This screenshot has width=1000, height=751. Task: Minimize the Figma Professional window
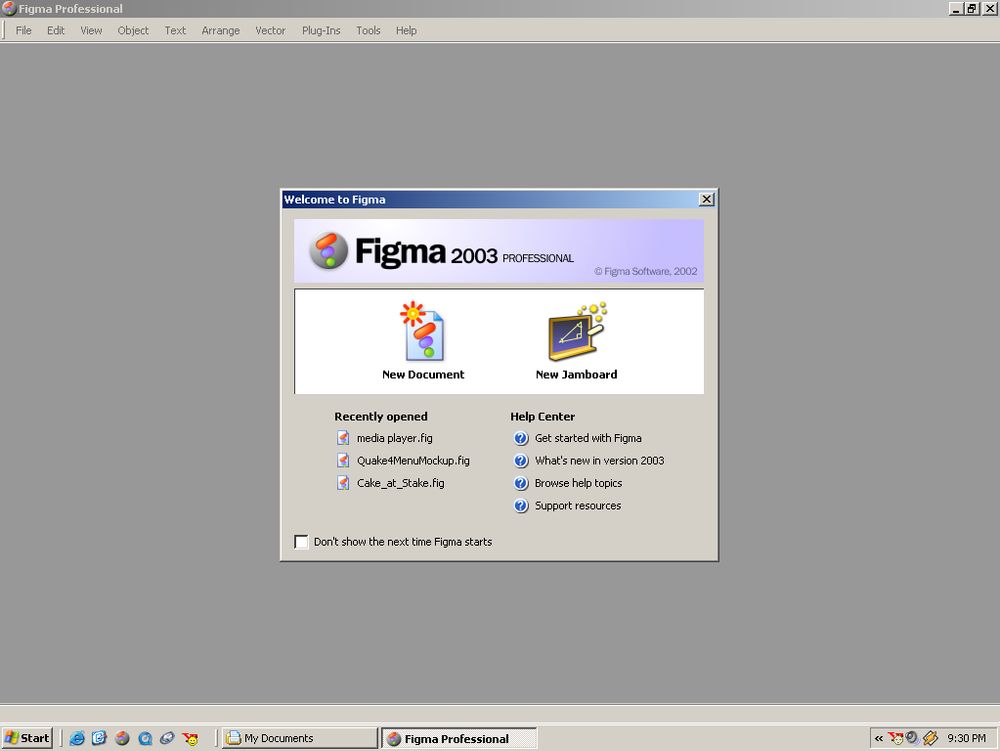point(956,8)
